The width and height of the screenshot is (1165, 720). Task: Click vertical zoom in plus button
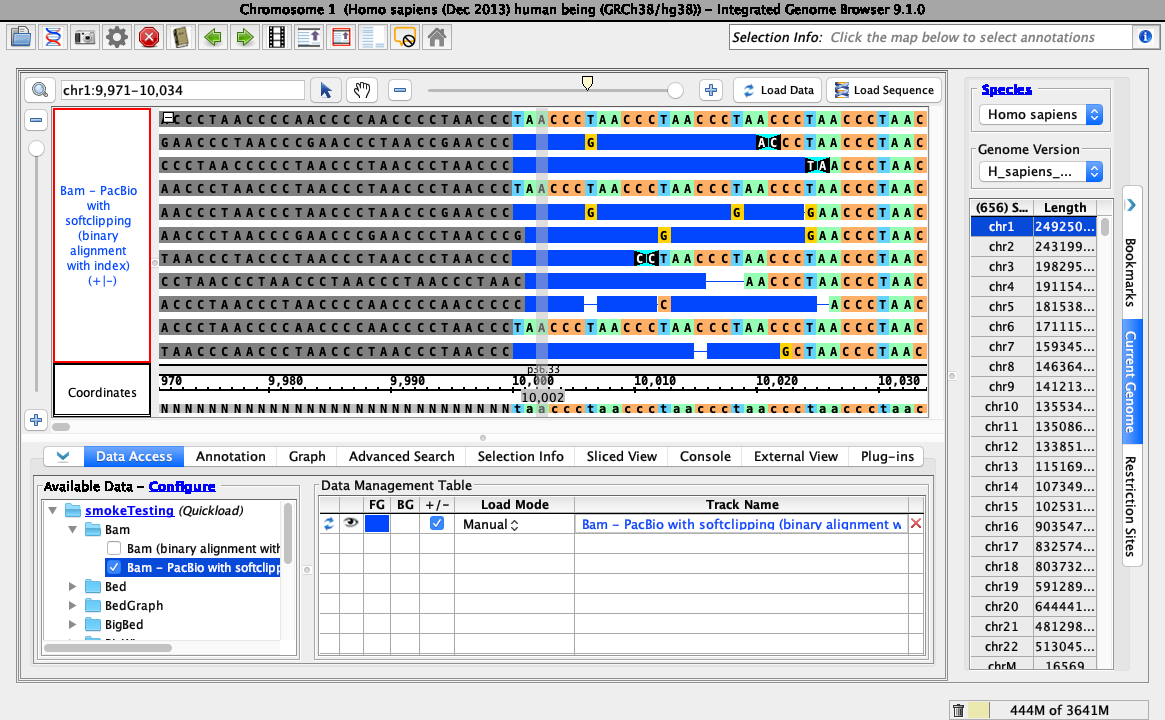coord(36,420)
